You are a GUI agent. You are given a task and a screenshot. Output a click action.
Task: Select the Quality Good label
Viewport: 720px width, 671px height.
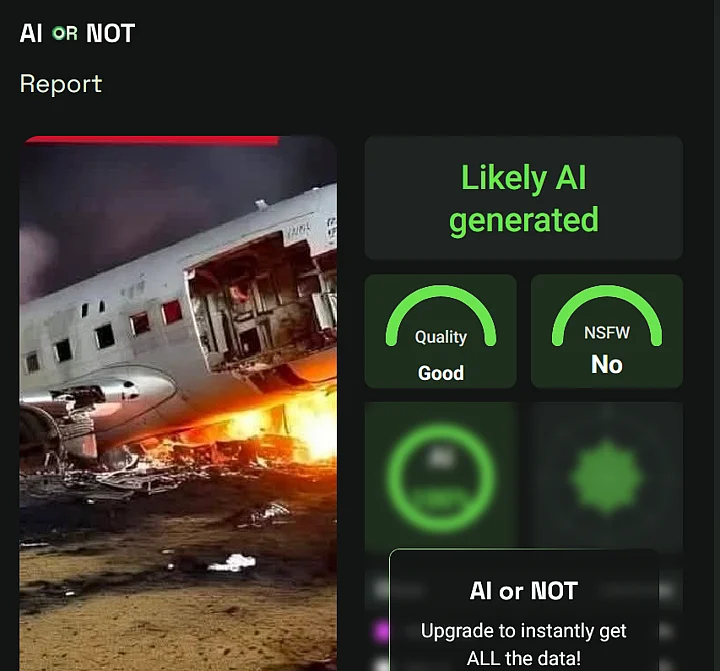(x=441, y=373)
